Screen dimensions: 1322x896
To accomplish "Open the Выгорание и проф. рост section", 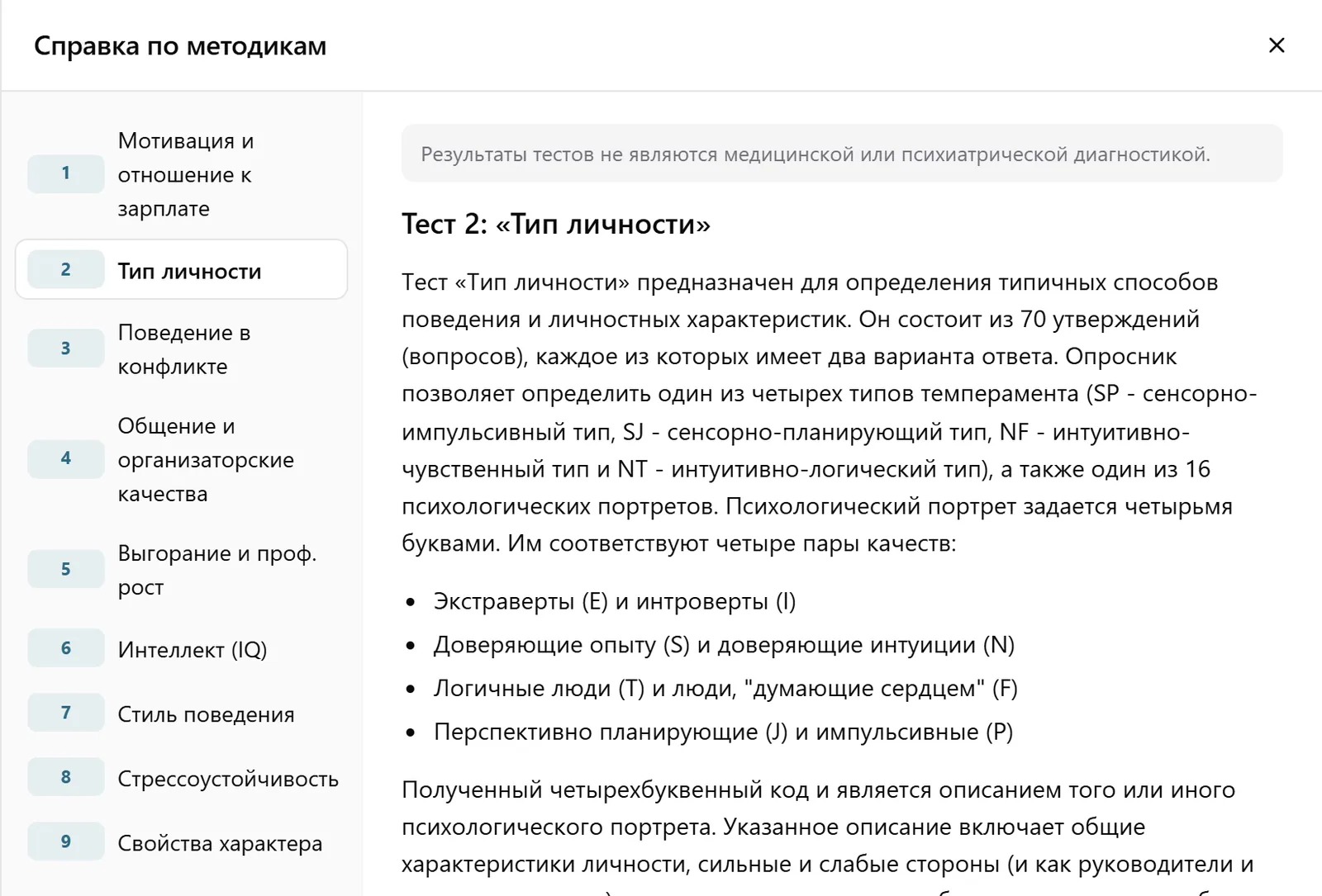I will pyautogui.click(x=181, y=570).
